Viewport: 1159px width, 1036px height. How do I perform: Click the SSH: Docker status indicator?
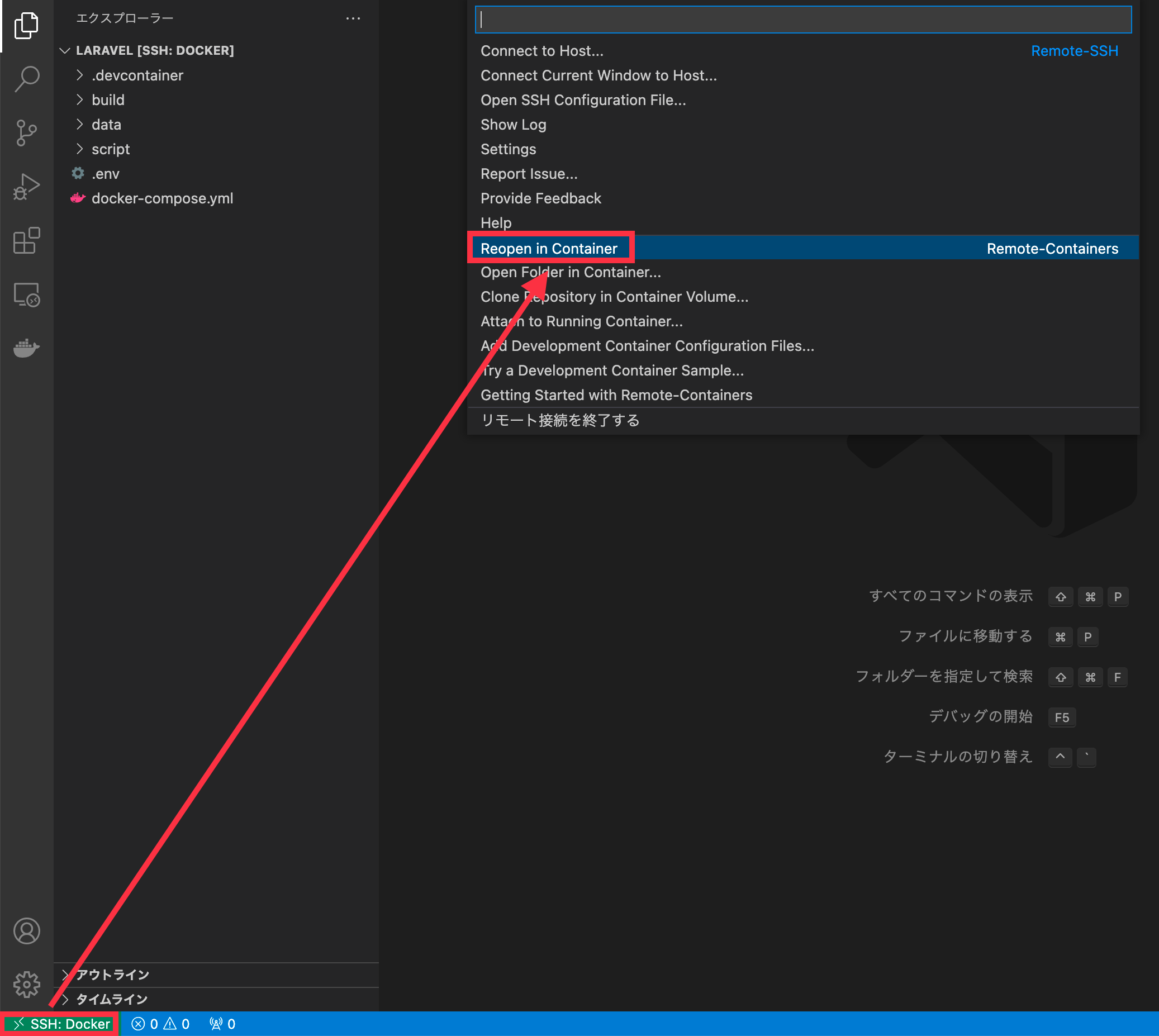pyautogui.click(x=61, y=1024)
